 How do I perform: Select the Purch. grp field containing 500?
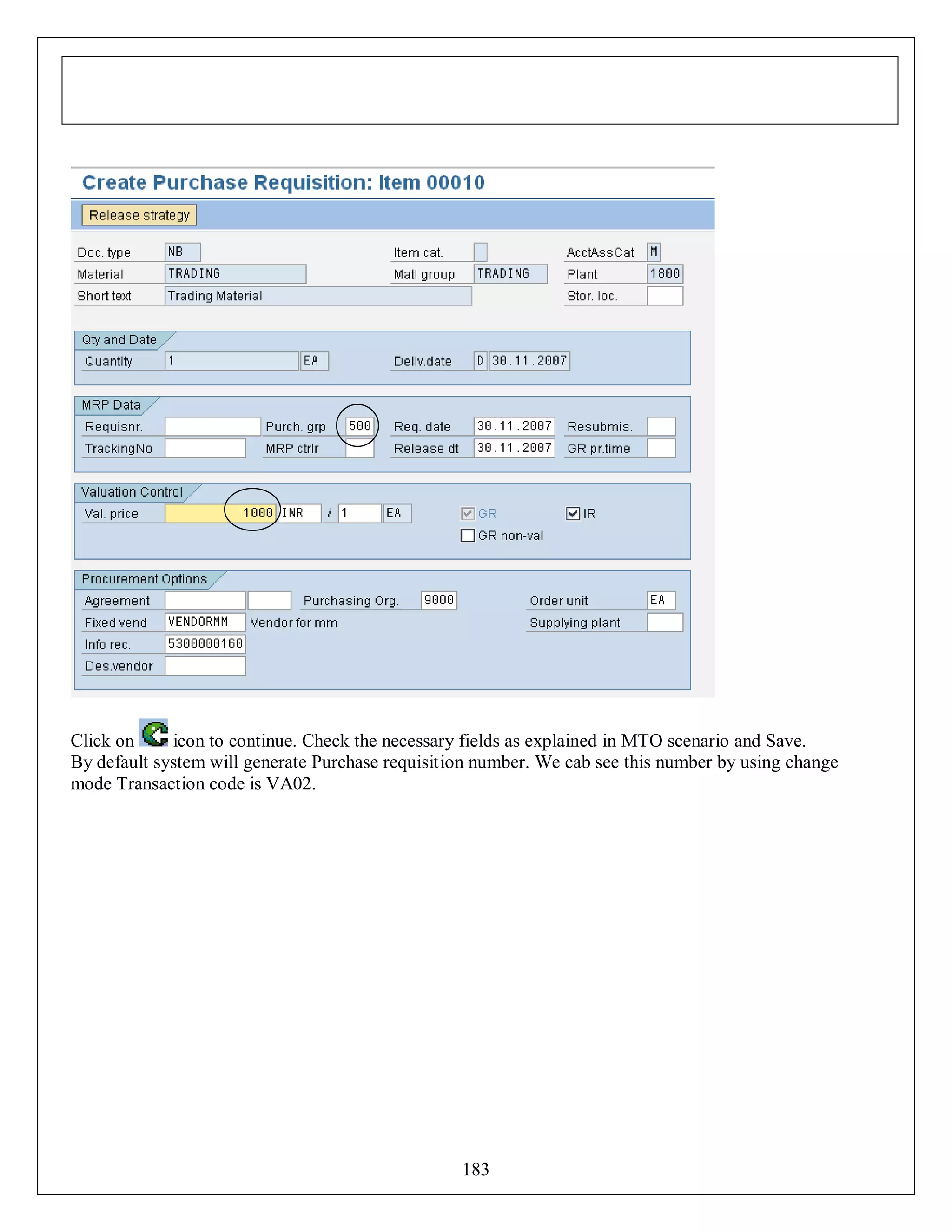pos(359,426)
